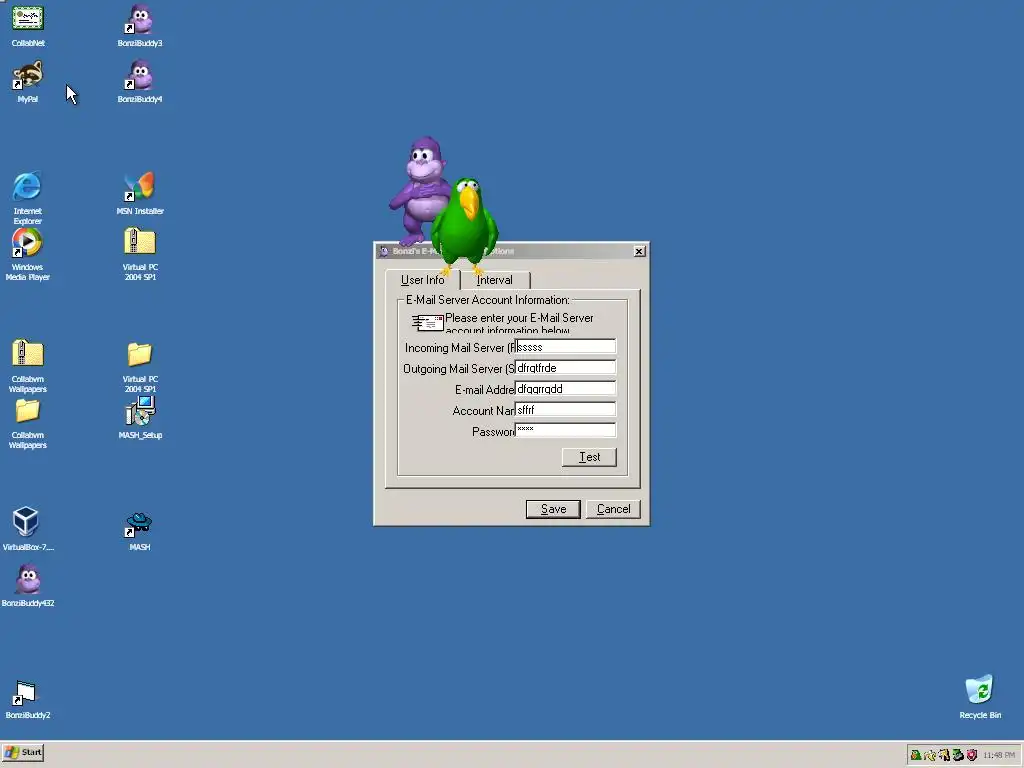Select the MyPal raccoon shortcut
This screenshot has height=768, width=1024.
27,82
